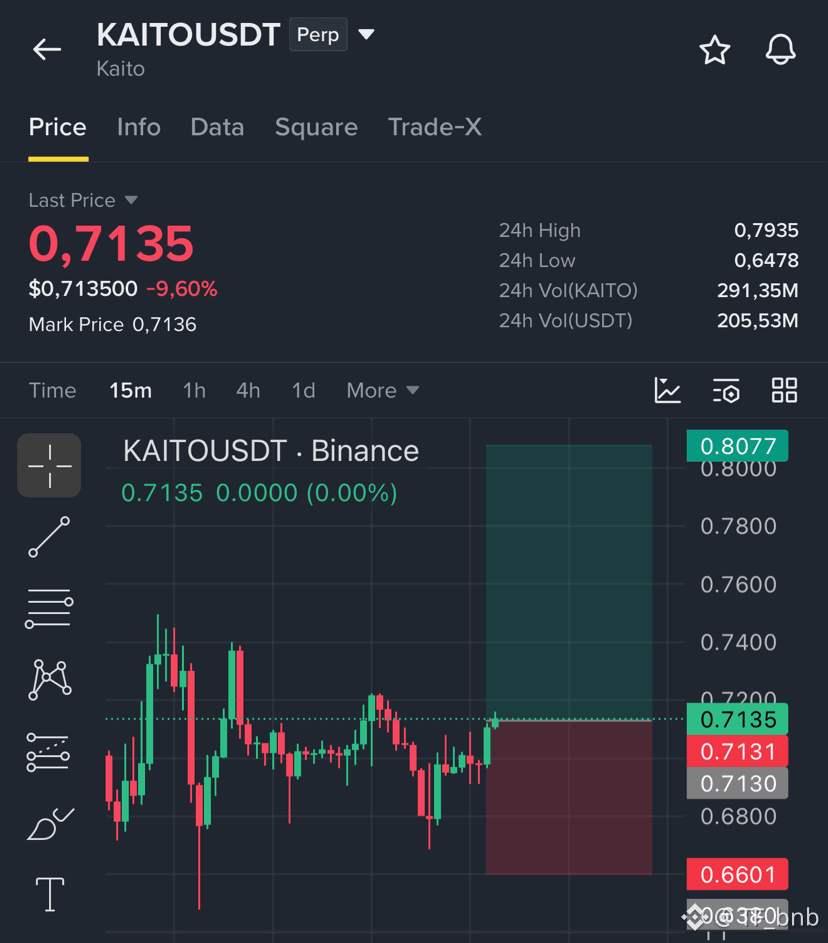
Task: Select the long/short position projection tool
Action: (x=48, y=752)
